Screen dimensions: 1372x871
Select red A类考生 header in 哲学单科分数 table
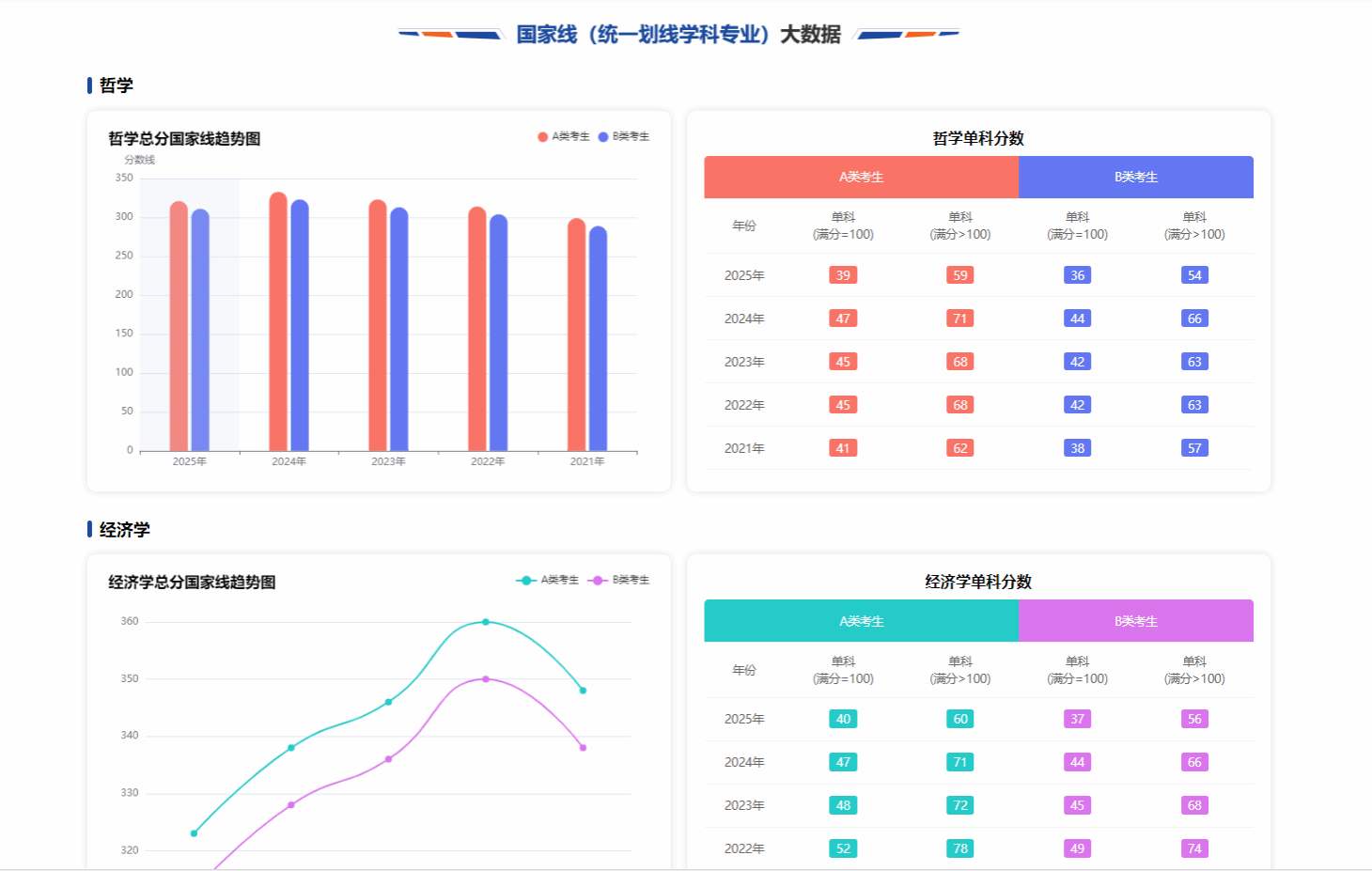pos(861,178)
